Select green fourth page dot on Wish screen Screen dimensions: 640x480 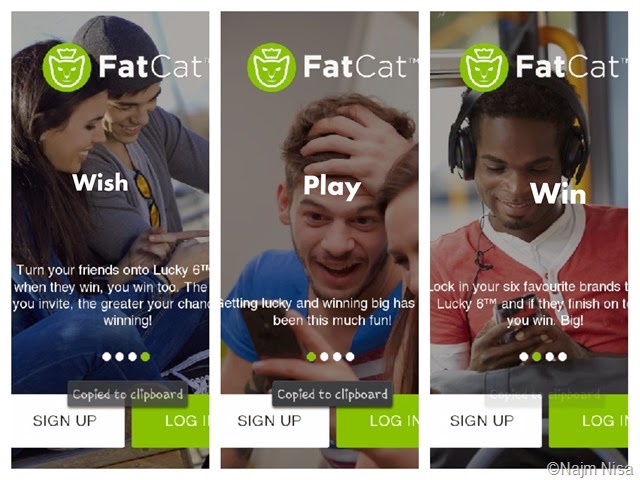click(145, 357)
